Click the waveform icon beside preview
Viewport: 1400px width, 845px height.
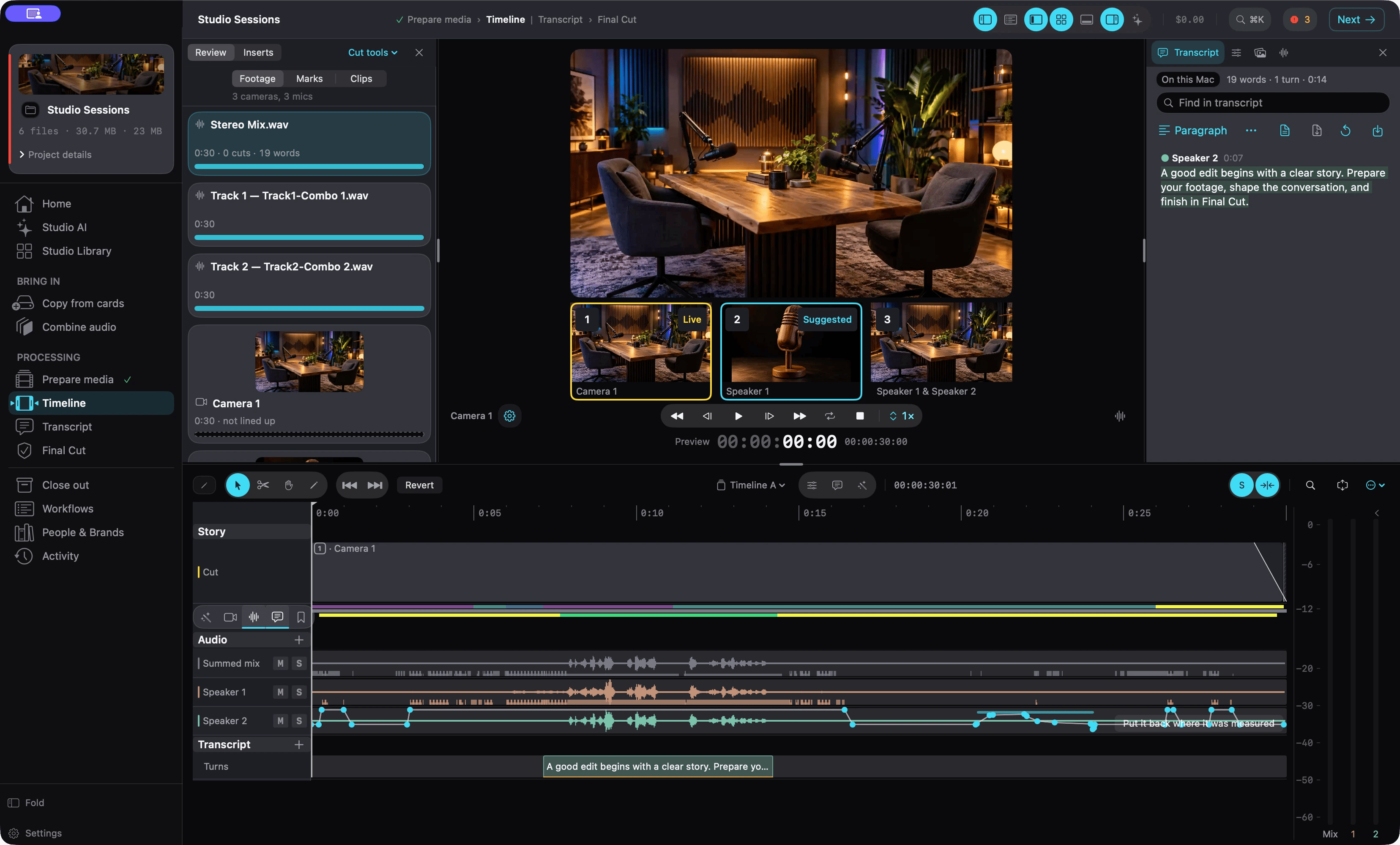[1119, 416]
